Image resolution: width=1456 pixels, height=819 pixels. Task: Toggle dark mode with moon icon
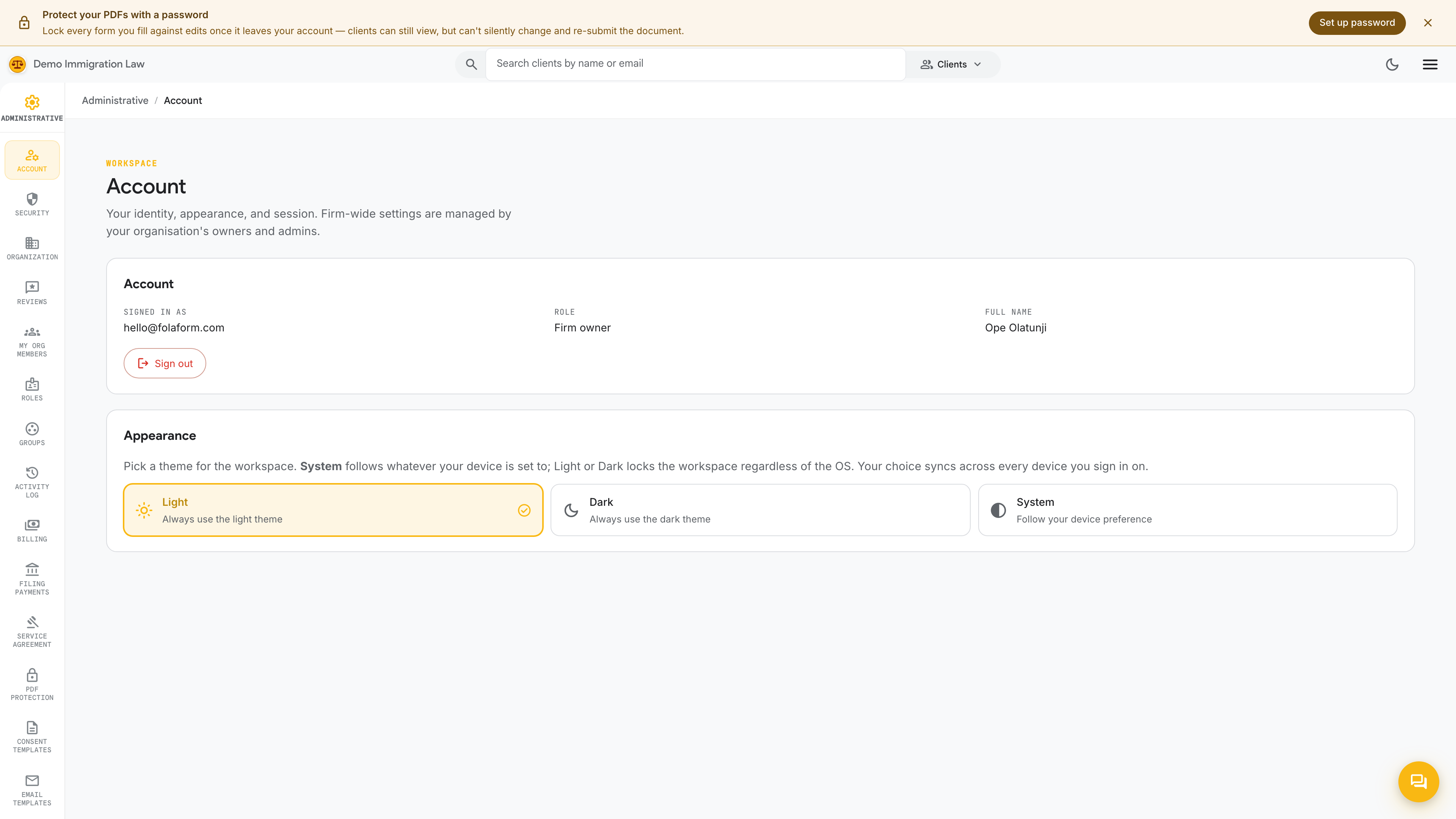[1392, 64]
